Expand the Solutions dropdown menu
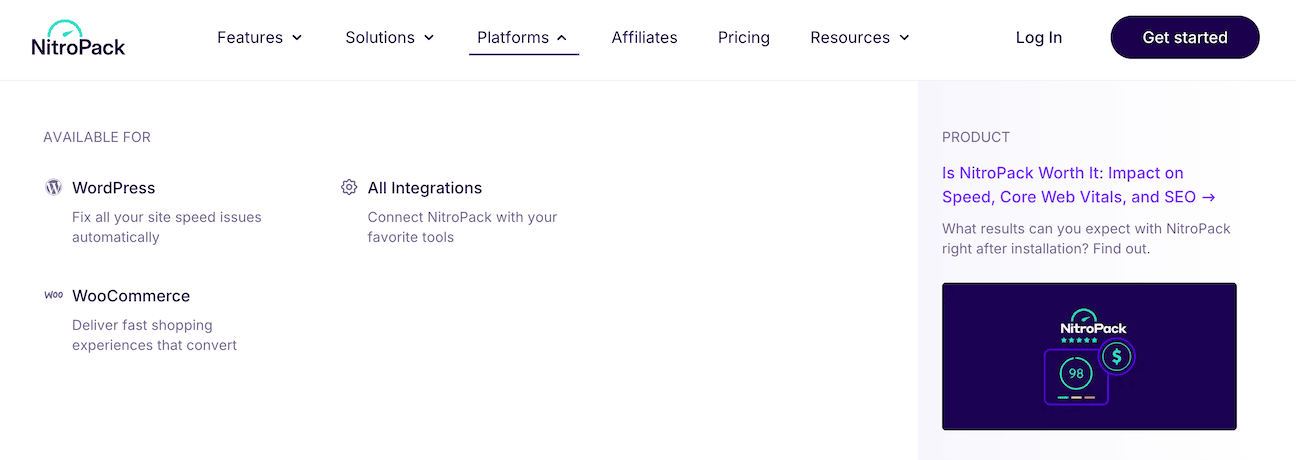Viewport: 1296px width, 460px height. coord(390,38)
